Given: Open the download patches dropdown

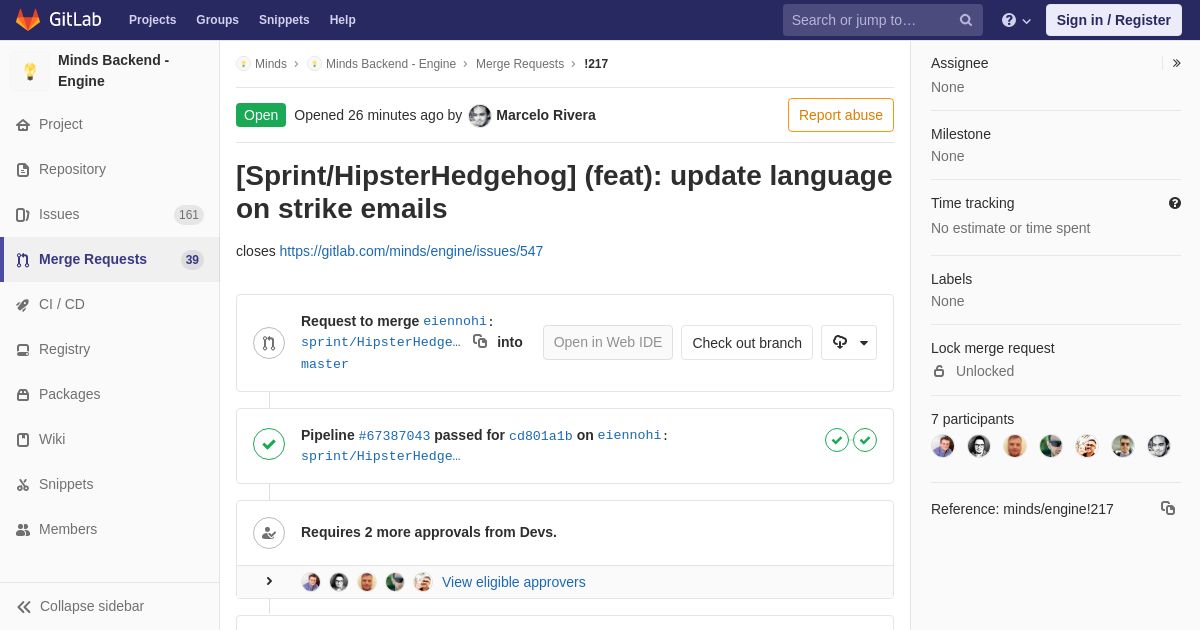Looking at the screenshot, I should click(x=849, y=342).
